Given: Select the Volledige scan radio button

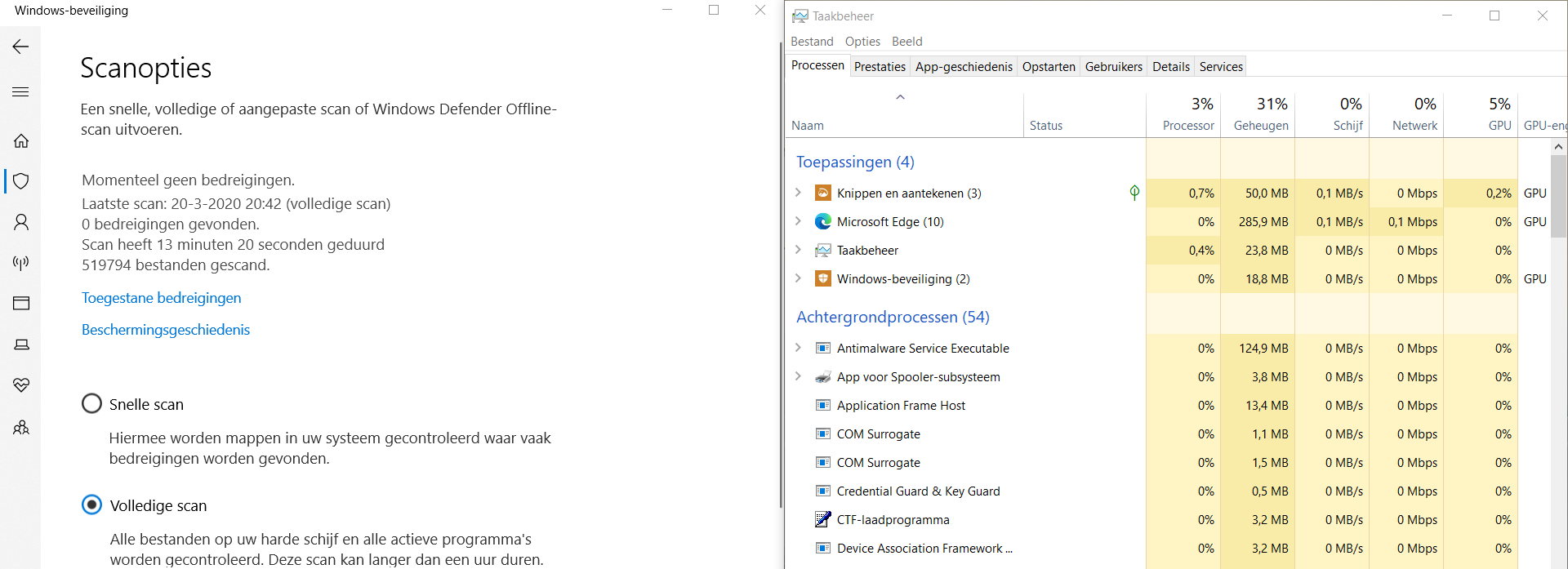Looking at the screenshot, I should [92, 505].
